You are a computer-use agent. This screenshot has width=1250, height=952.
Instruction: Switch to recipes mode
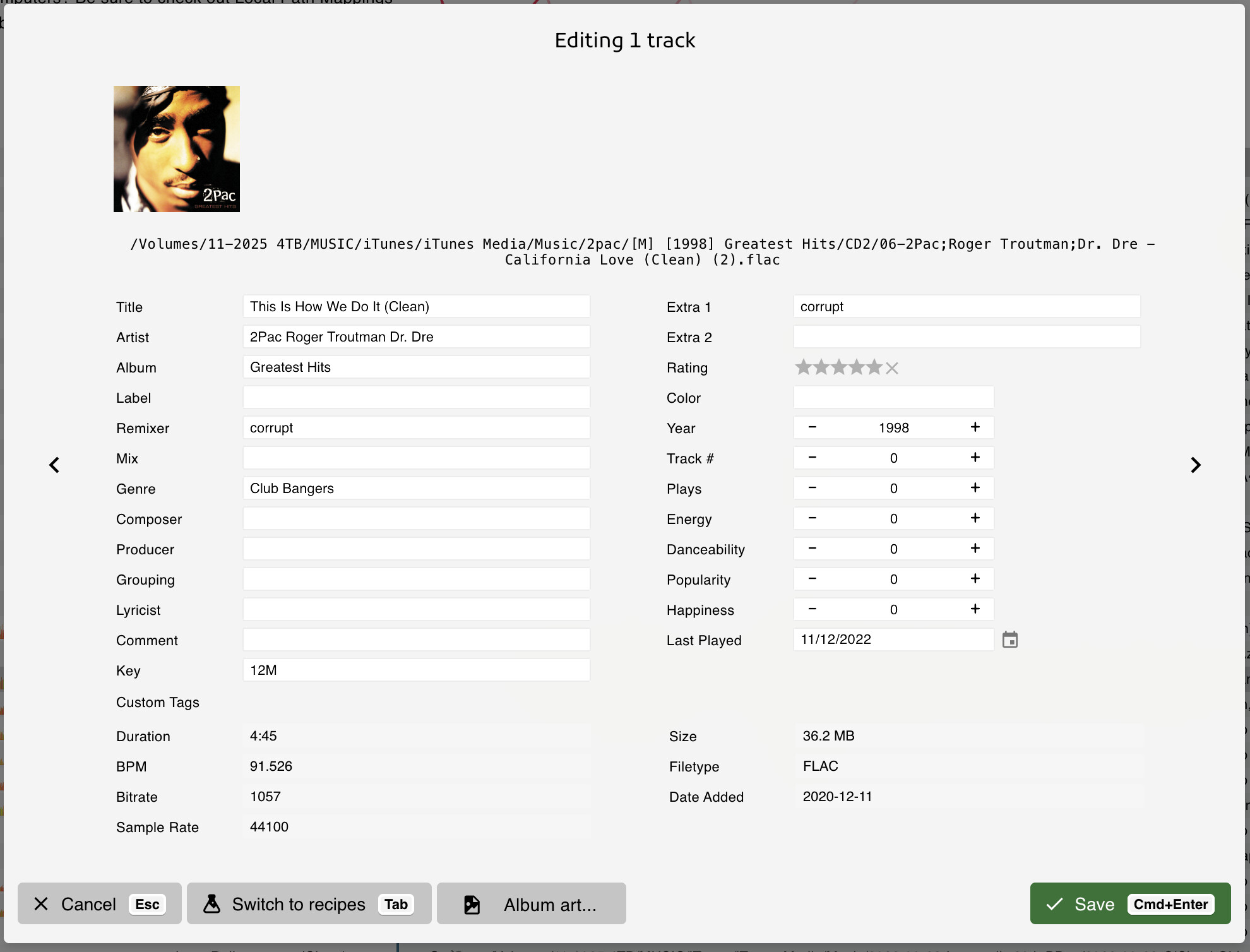pyautogui.click(x=309, y=904)
